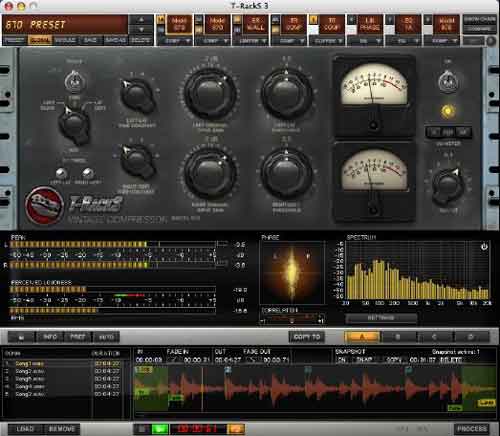
Task: Click the COPY TO button
Action: tap(307, 337)
